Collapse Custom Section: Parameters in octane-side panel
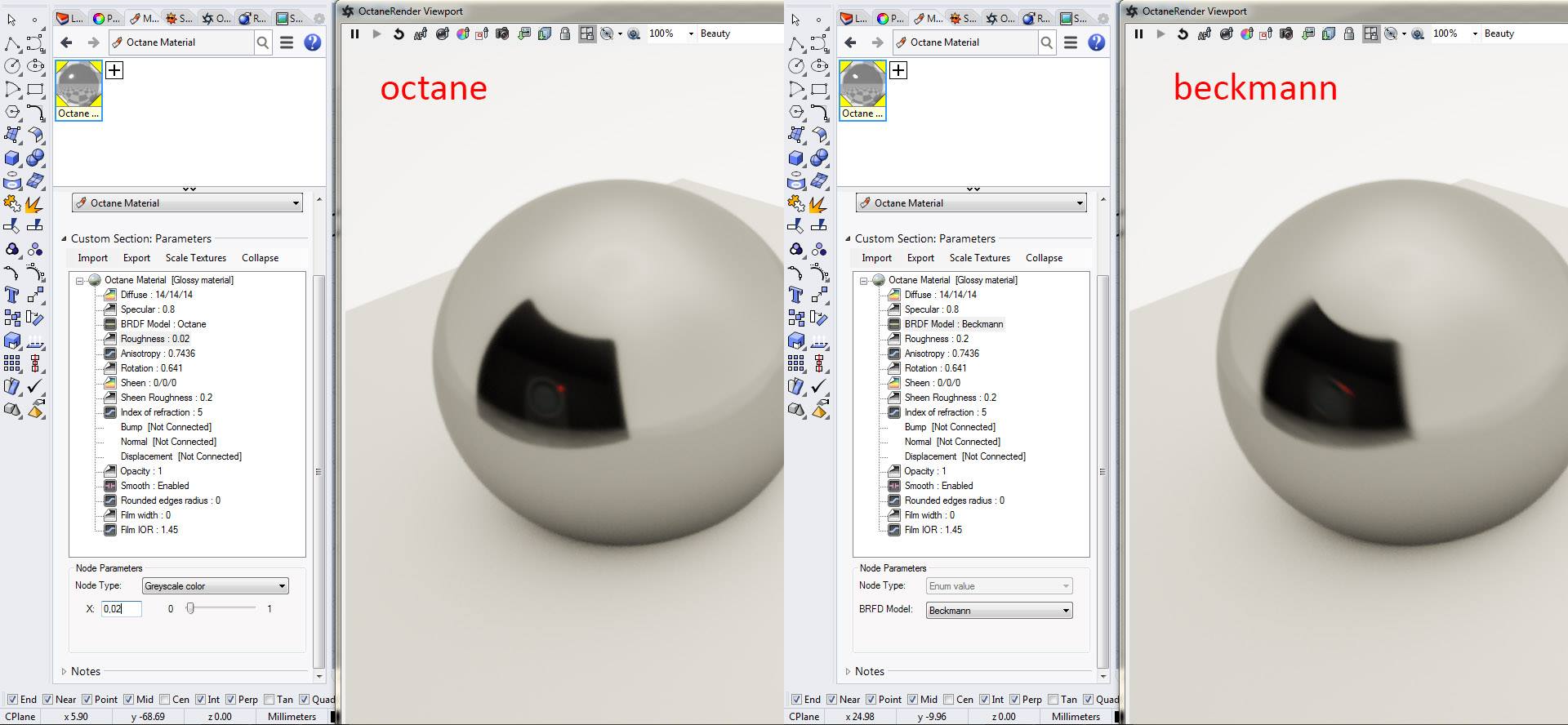The width and height of the screenshot is (1568, 725). pyautogui.click(x=64, y=239)
